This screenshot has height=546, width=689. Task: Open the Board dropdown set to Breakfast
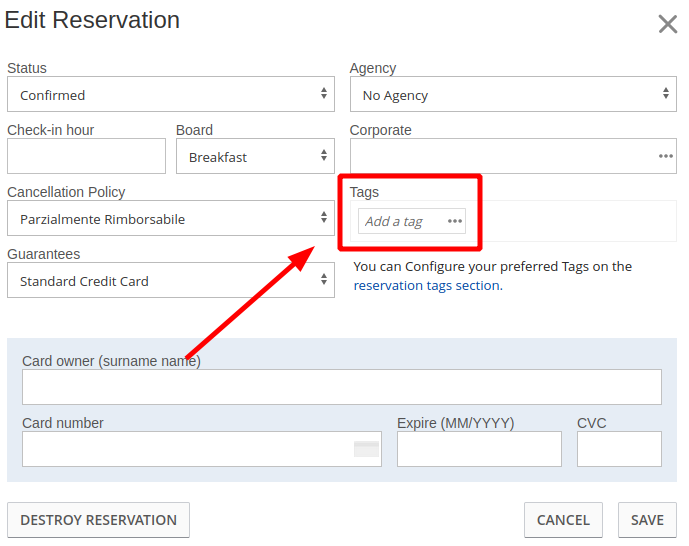click(255, 157)
